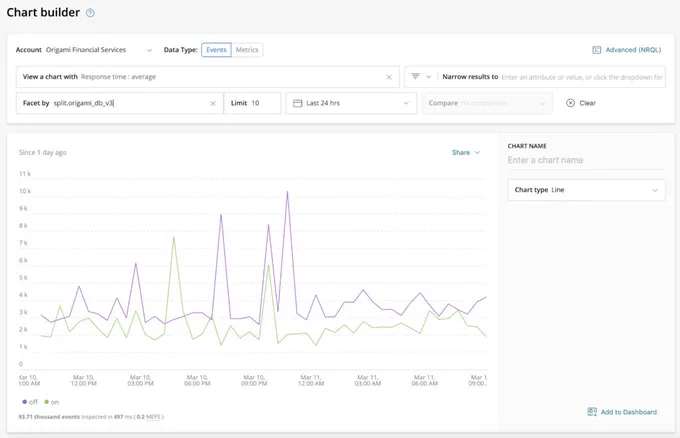Clear the Response time average field
The height and width of the screenshot is (438, 680).
(389, 77)
